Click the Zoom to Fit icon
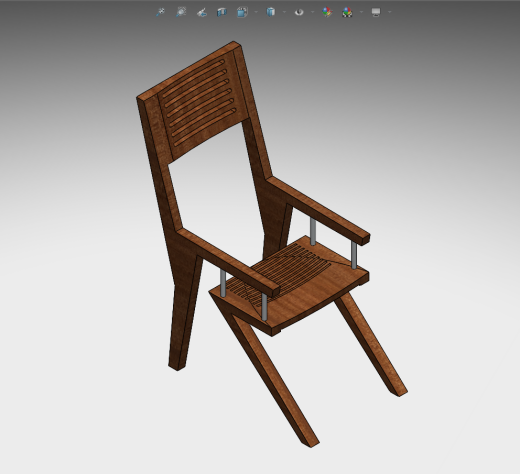Viewport: 520px width, 474px height. [x=160, y=12]
